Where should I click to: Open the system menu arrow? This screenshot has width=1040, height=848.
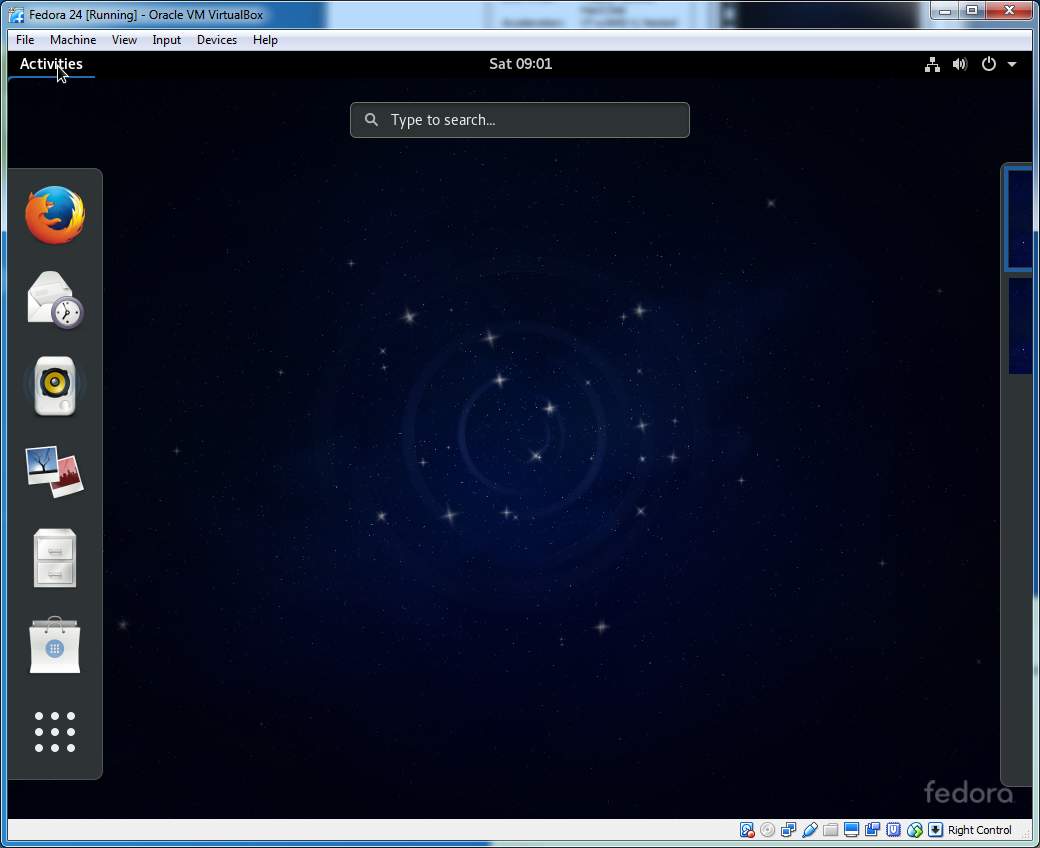click(1012, 64)
